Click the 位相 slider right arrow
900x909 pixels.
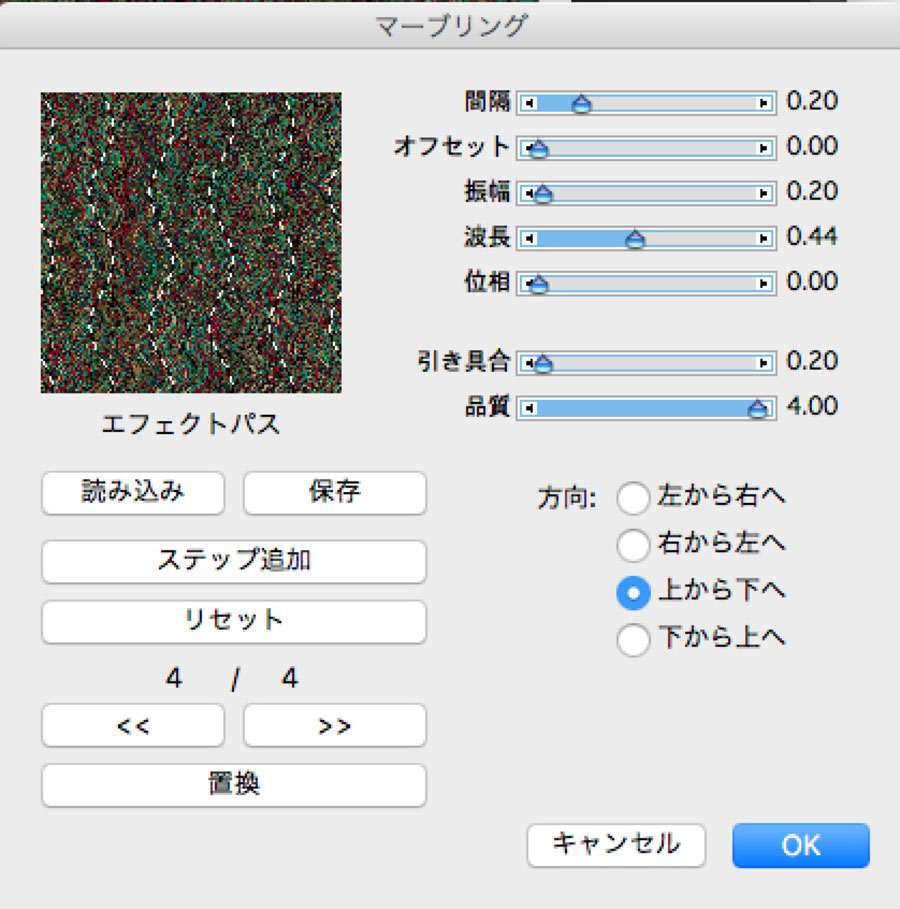(x=765, y=283)
